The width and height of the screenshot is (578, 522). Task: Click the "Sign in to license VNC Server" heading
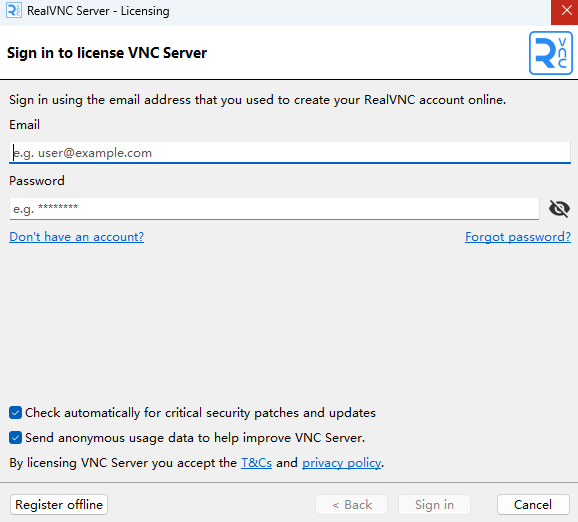[107, 53]
